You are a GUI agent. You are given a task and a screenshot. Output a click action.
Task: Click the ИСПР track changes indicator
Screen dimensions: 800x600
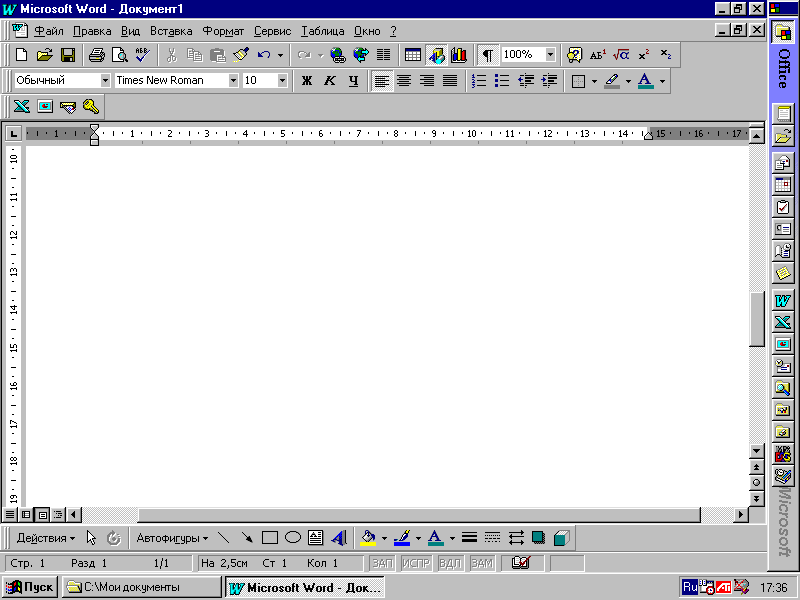pyautogui.click(x=416, y=563)
